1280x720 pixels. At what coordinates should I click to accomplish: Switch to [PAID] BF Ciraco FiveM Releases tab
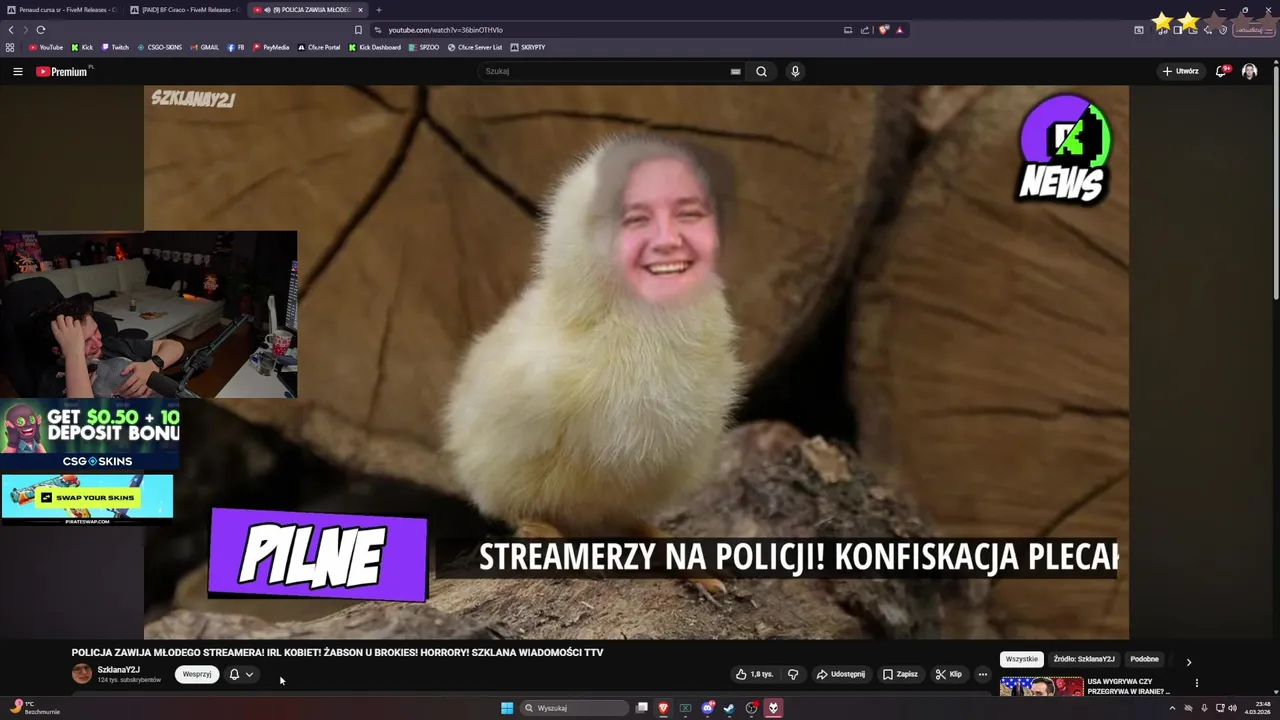click(185, 10)
